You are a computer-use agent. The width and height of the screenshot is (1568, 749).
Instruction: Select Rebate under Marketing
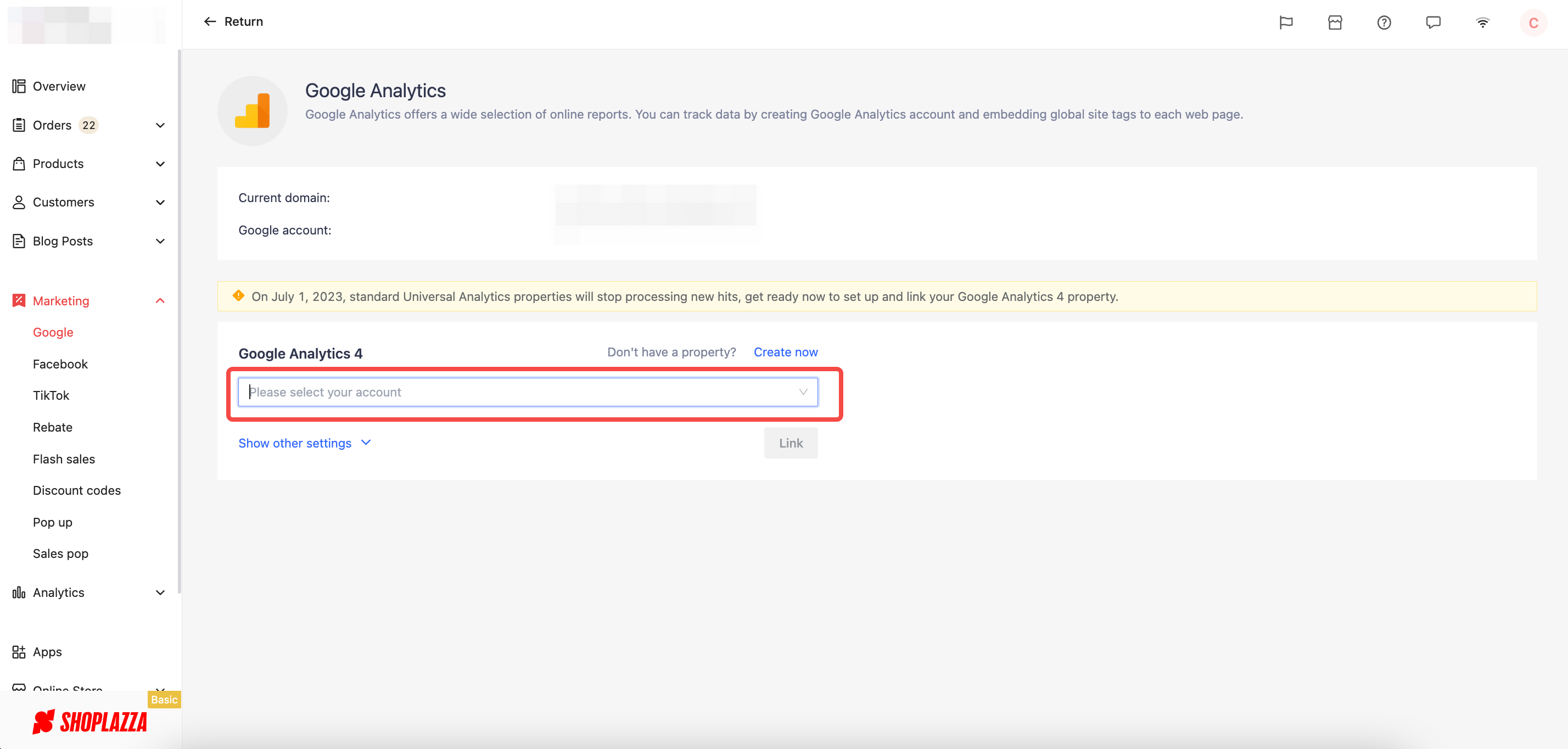click(x=52, y=427)
